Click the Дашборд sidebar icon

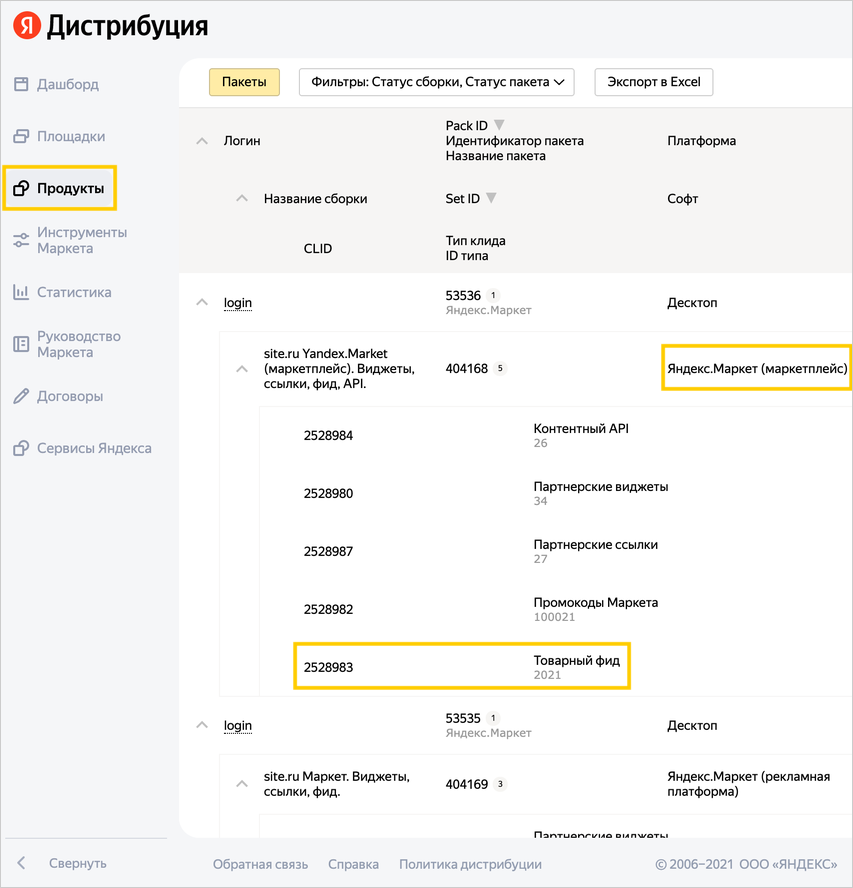click(x=21, y=84)
